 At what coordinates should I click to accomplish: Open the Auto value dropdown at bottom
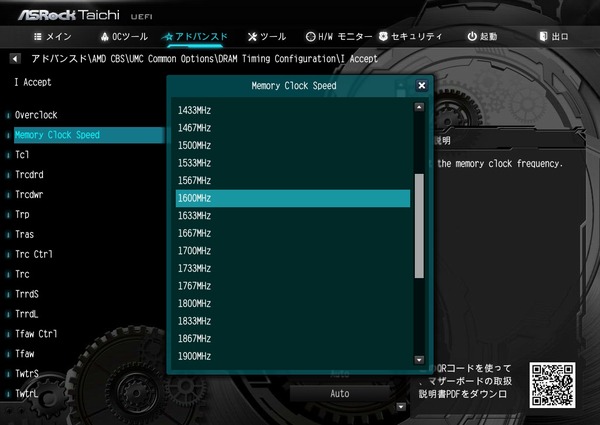click(339, 394)
